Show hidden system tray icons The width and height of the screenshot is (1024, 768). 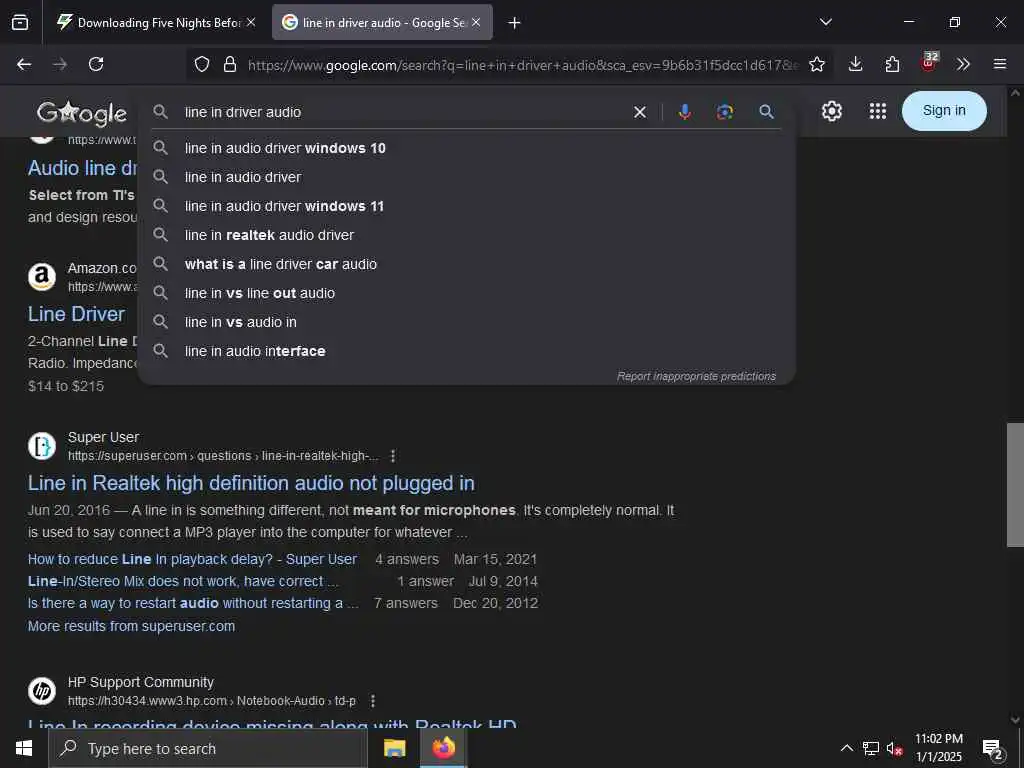[x=846, y=748]
